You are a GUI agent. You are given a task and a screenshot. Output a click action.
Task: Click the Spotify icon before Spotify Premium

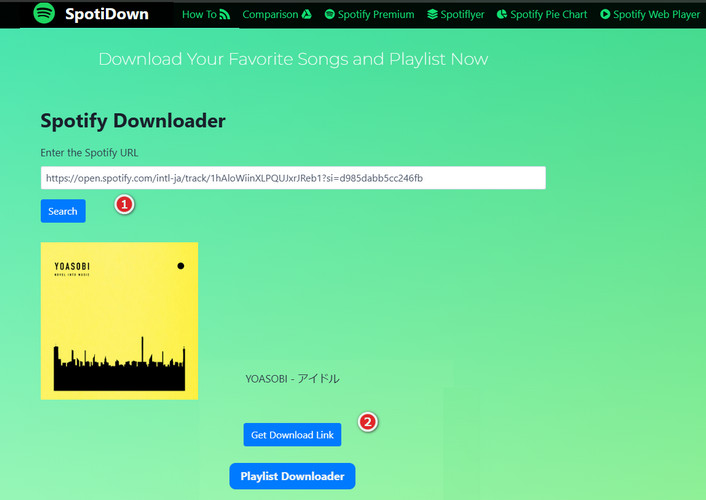coord(330,14)
